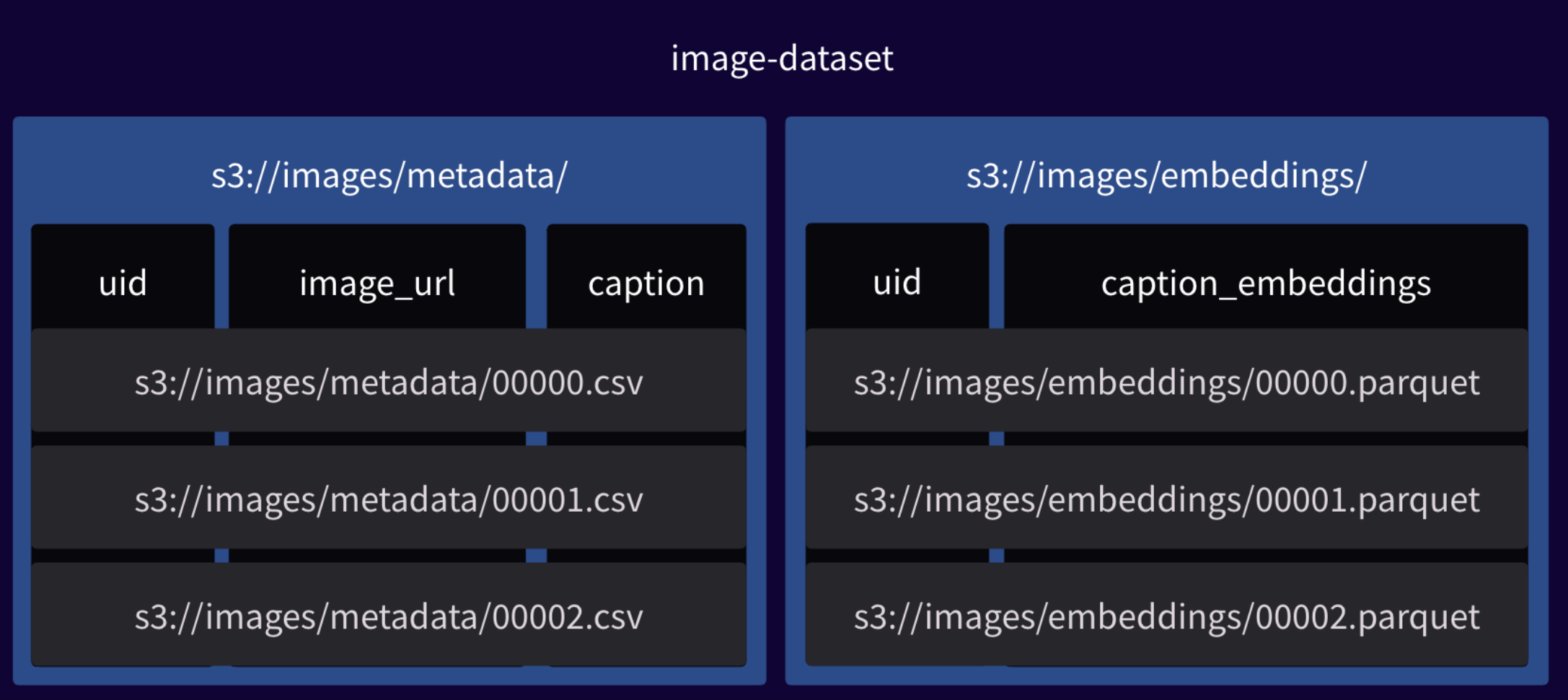Screen dimensions: 1568x700
Task: Open the metadata/00000.csv file row
Action: [x=389, y=380]
